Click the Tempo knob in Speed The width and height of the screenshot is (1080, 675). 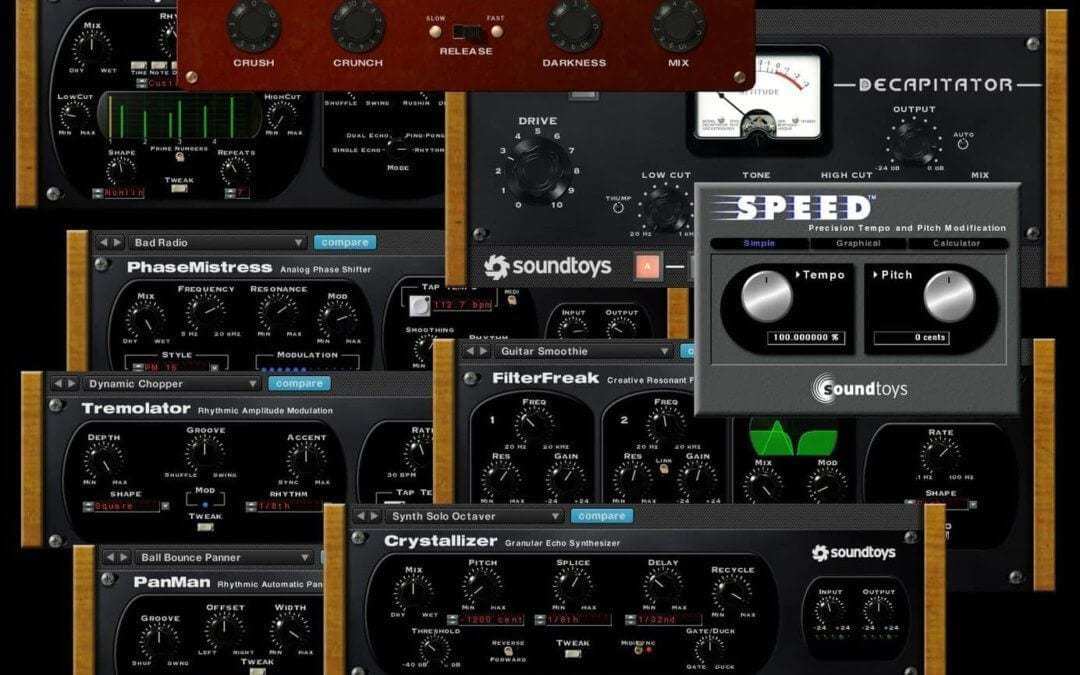click(x=767, y=296)
